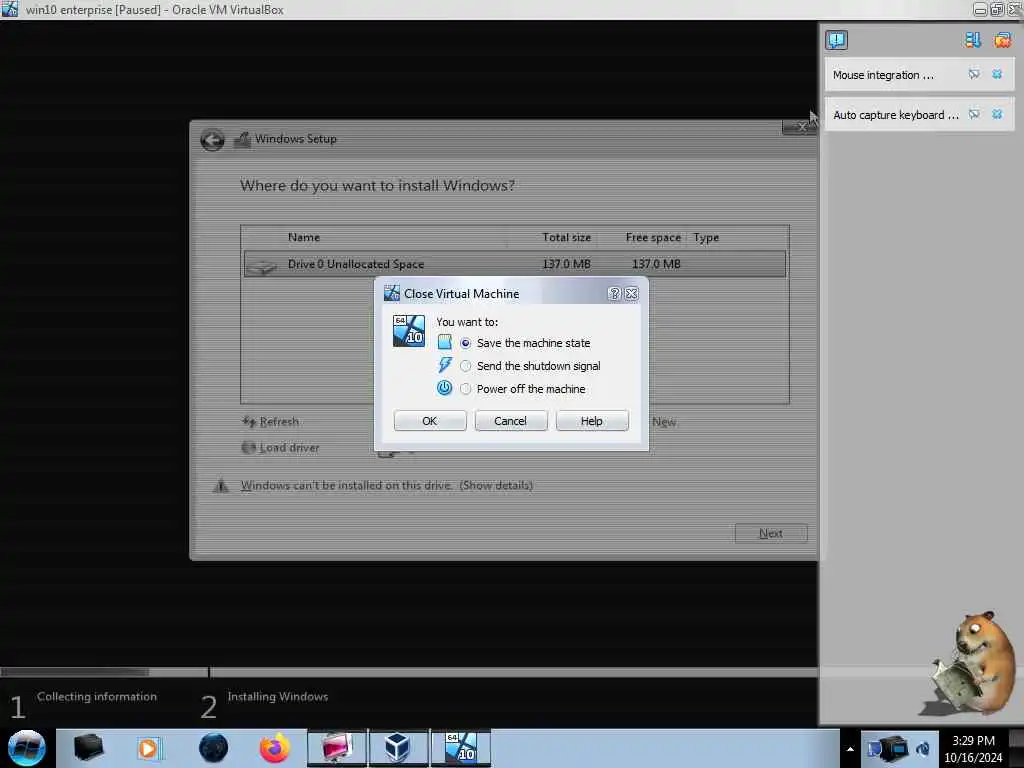Image resolution: width=1024 pixels, height=768 pixels.
Task: Click the Free space column header
Action: (x=653, y=238)
